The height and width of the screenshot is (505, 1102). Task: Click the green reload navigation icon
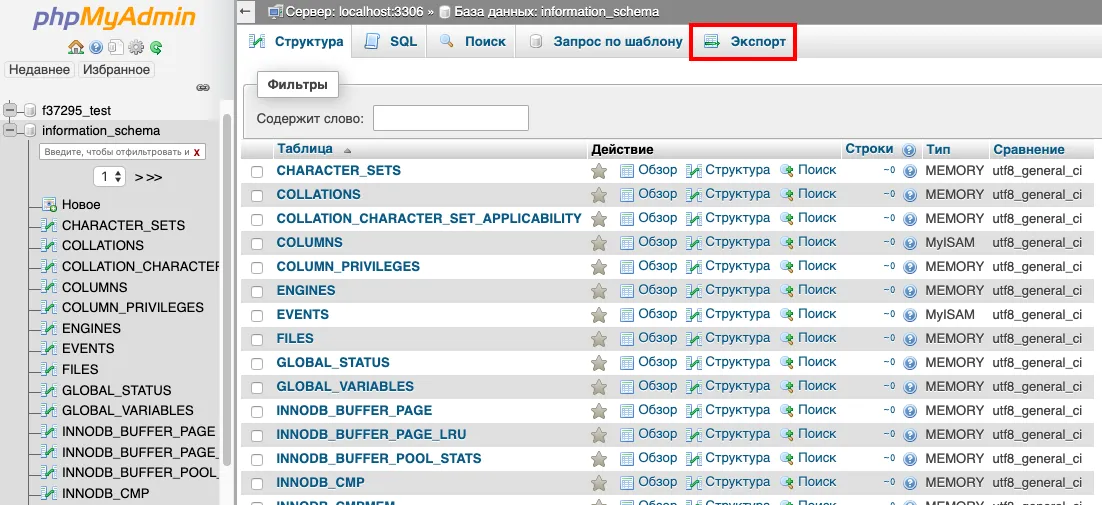point(156,47)
